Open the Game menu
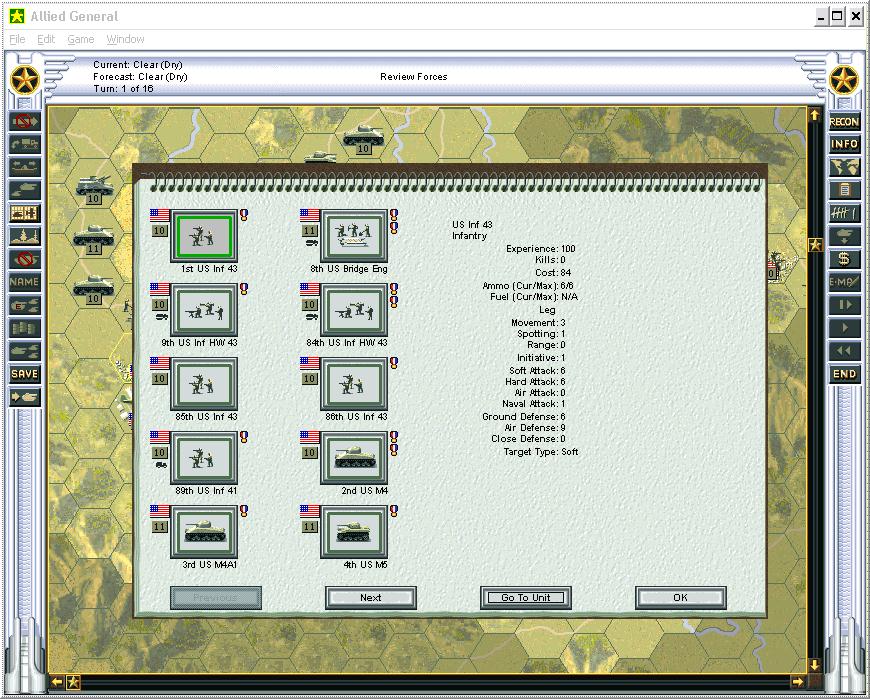Viewport: 870px width, 699px height. point(80,39)
